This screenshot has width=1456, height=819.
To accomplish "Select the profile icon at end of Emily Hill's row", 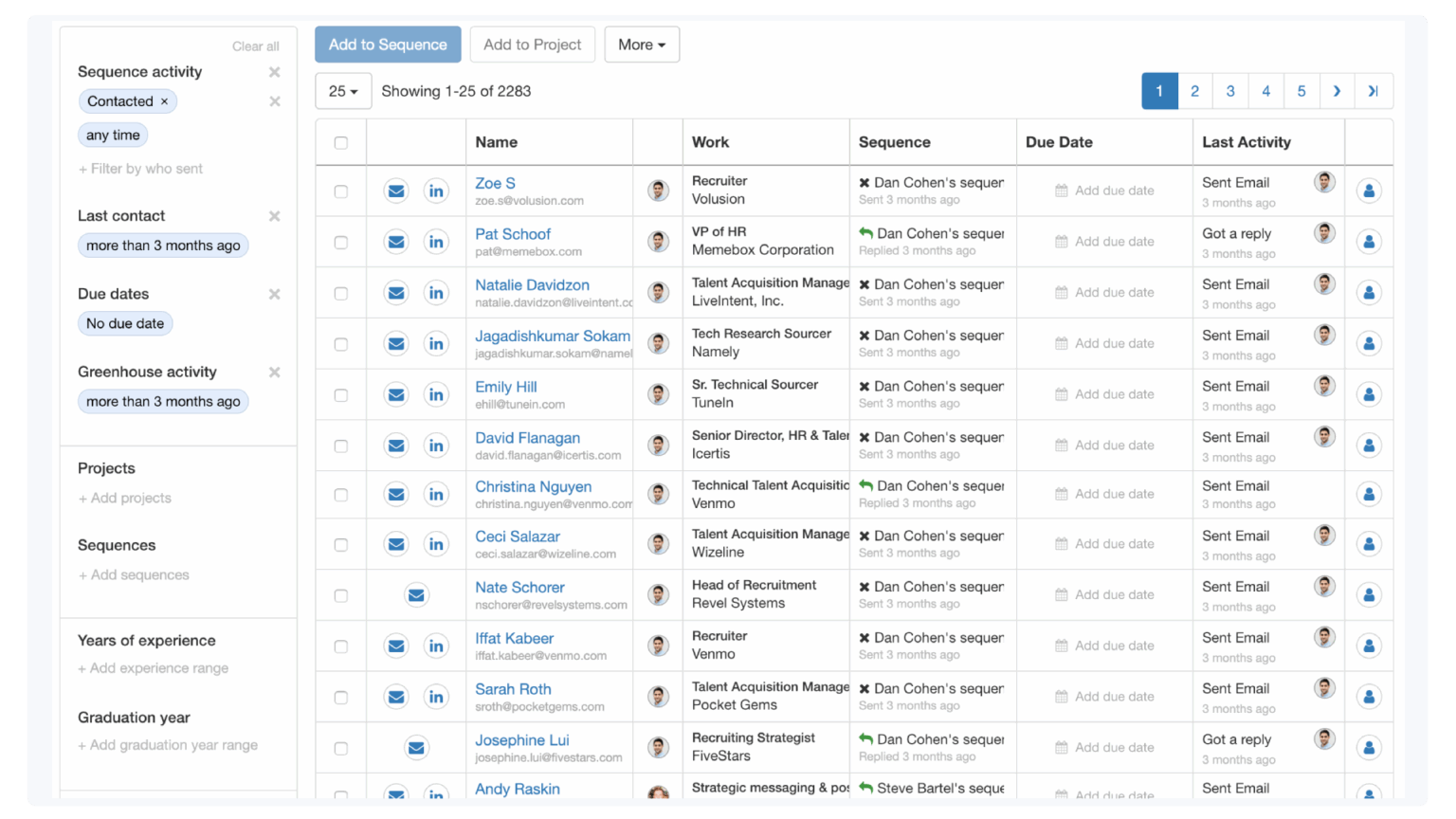I will tap(1369, 393).
